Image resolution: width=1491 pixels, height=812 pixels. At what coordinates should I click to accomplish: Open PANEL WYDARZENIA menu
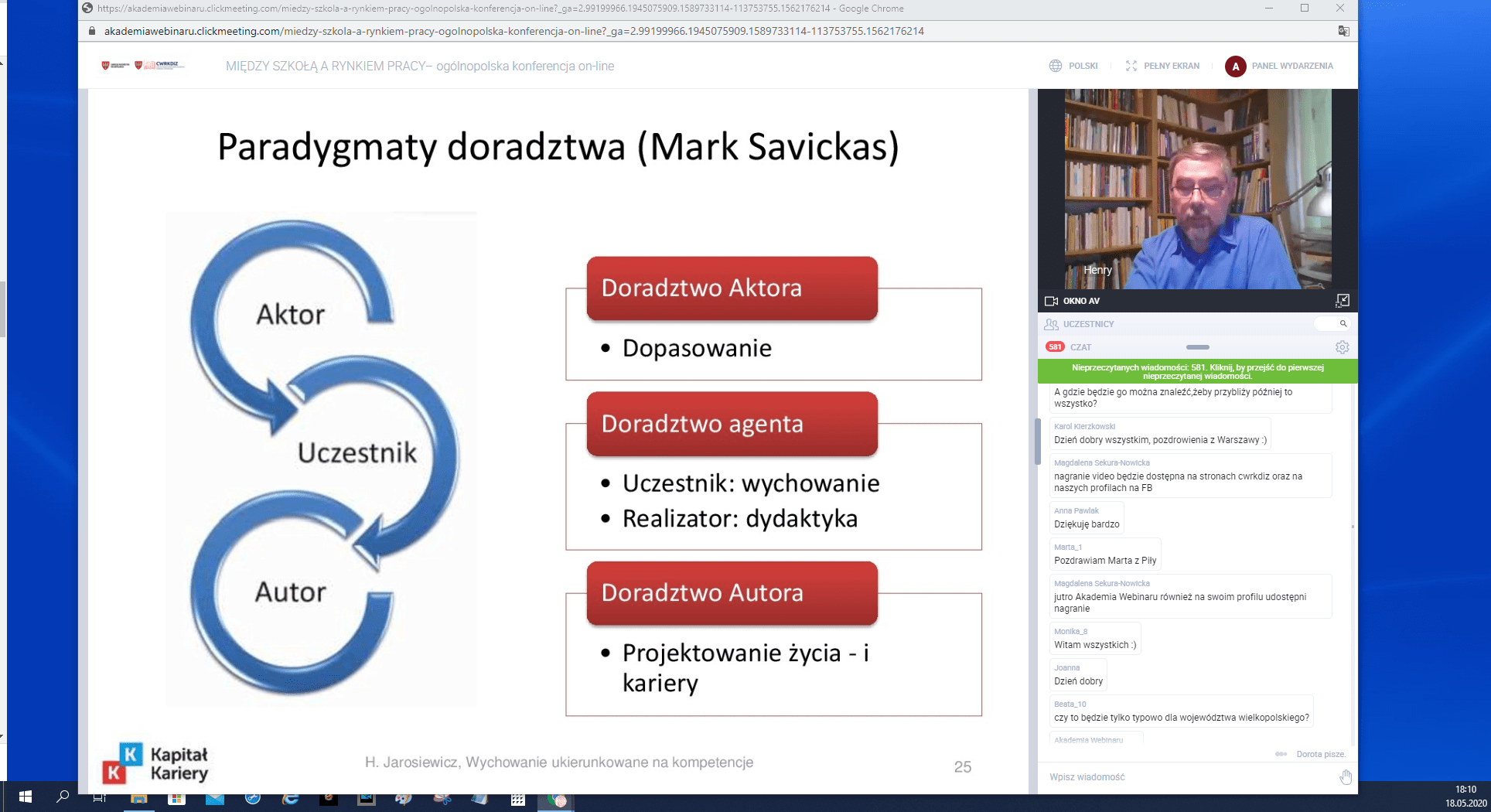pos(1291,66)
